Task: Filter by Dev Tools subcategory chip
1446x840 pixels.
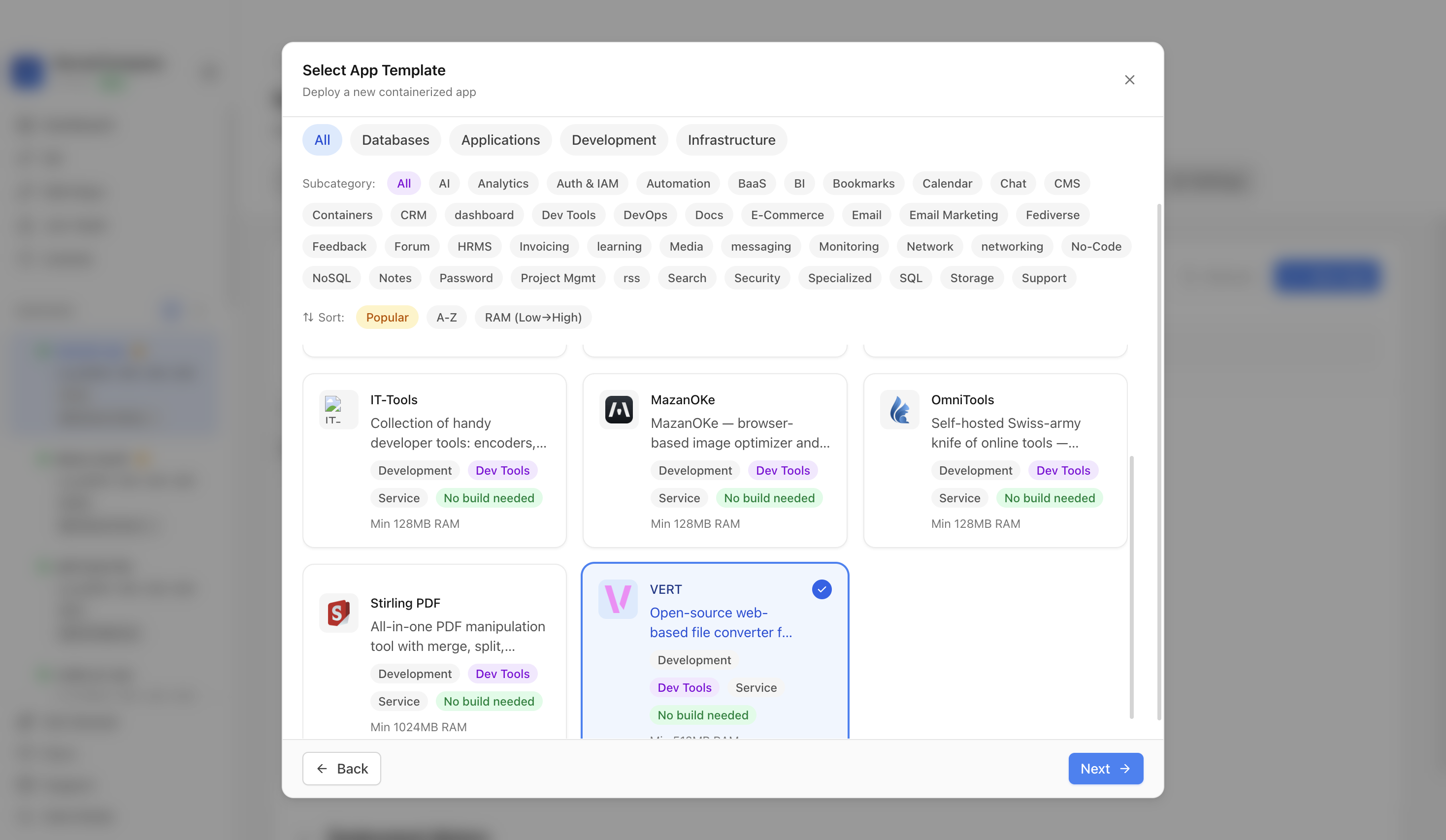Action: coord(568,215)
